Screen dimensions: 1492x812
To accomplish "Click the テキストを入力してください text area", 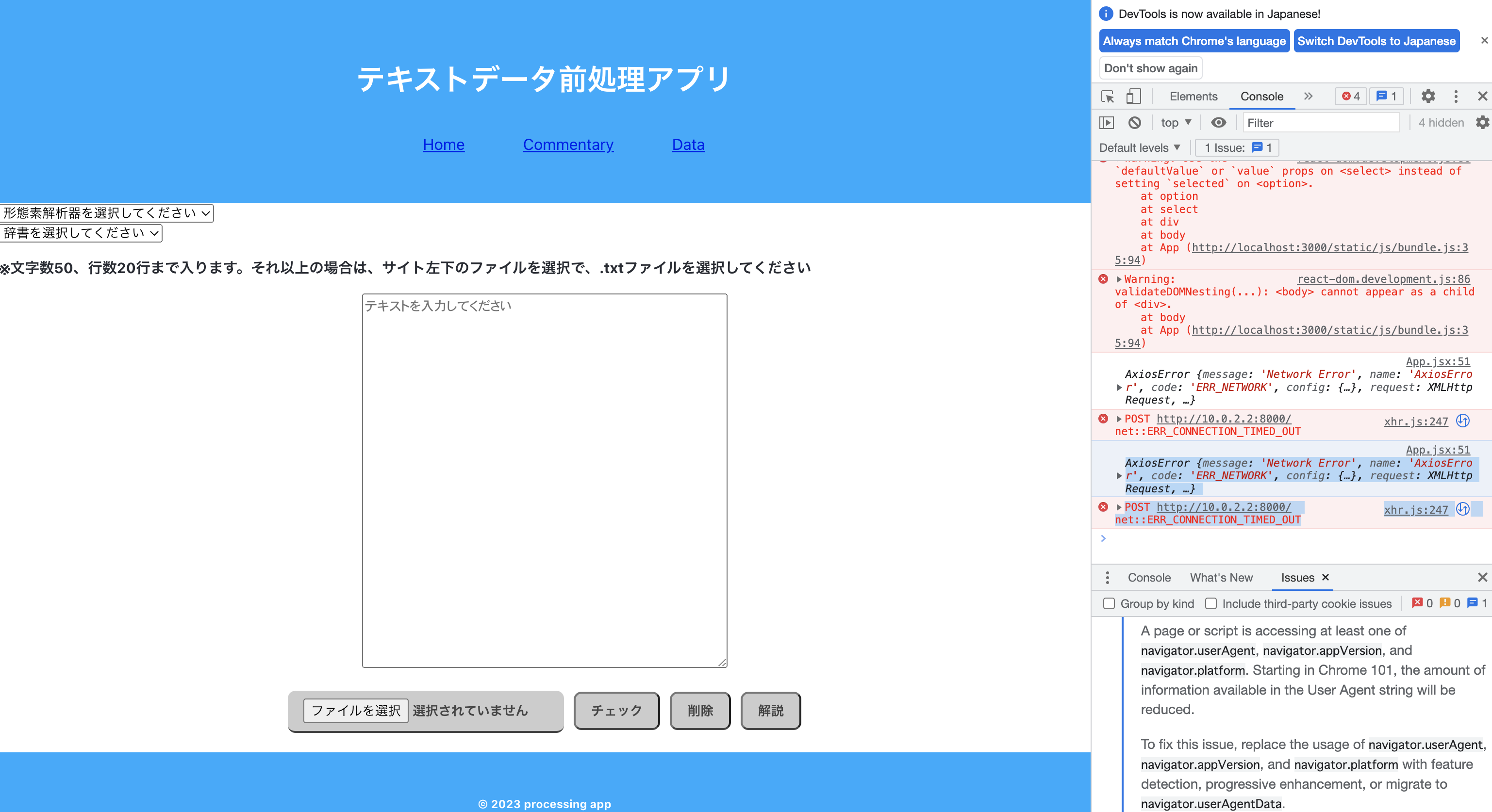I will tap(544, 480).
